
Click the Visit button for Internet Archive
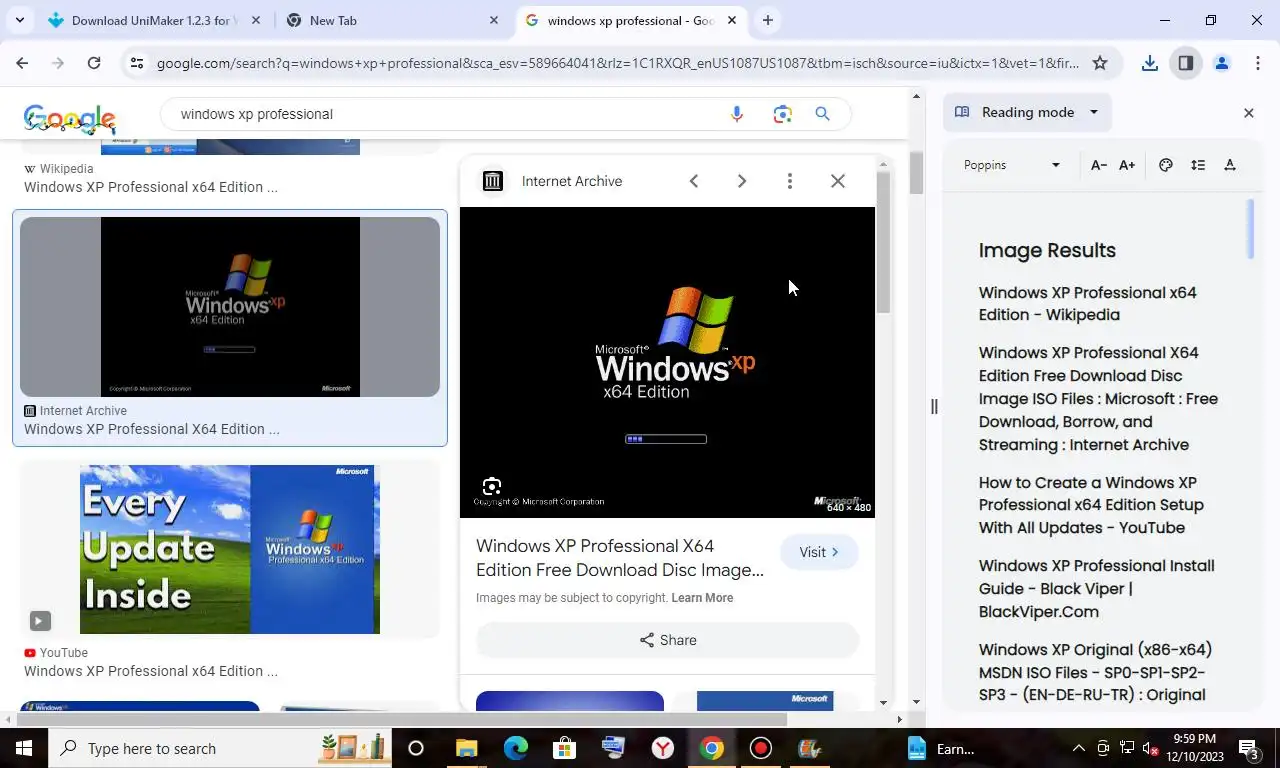[x=819, y=552]
